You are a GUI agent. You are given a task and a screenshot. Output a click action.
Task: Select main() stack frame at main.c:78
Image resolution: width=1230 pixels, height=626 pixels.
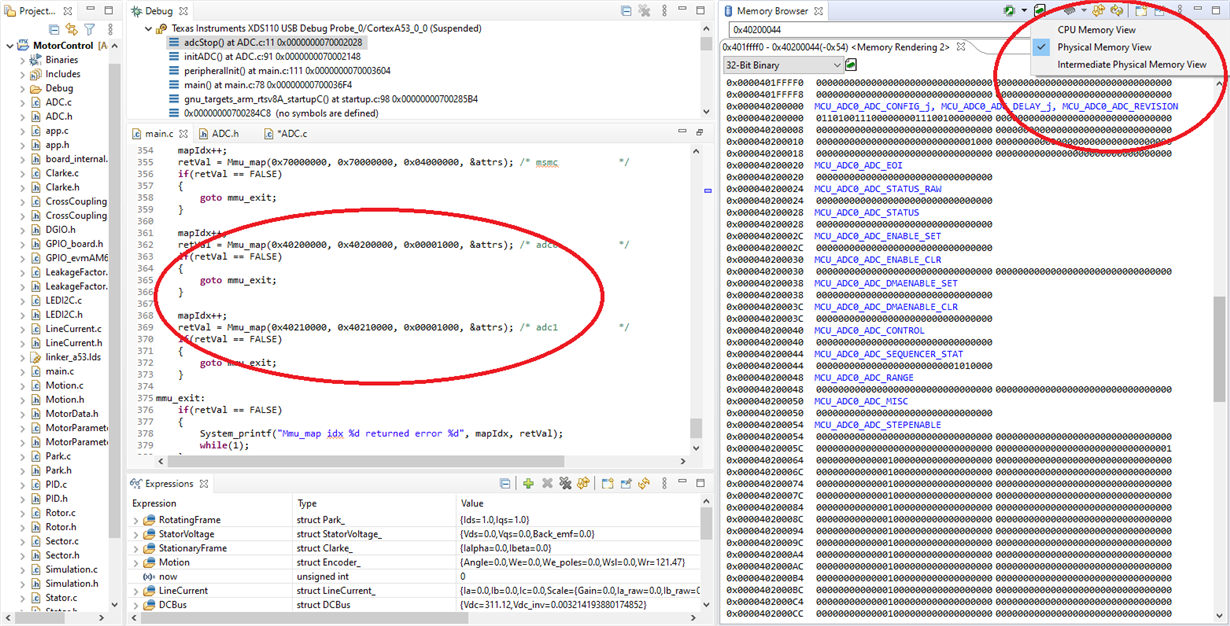pyautogui.click(x=259, y=85)
